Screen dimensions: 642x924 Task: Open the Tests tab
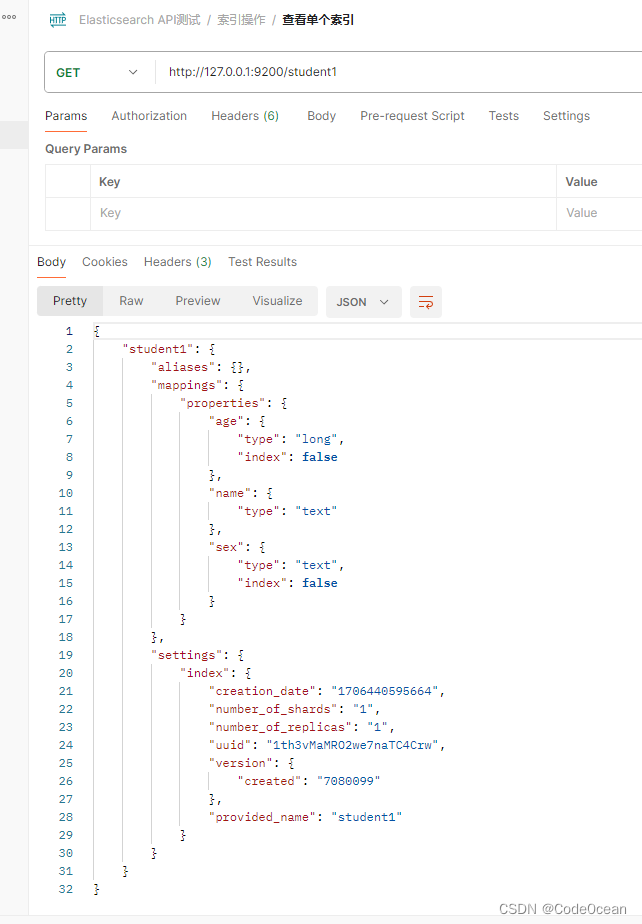(x=503, y=116)
